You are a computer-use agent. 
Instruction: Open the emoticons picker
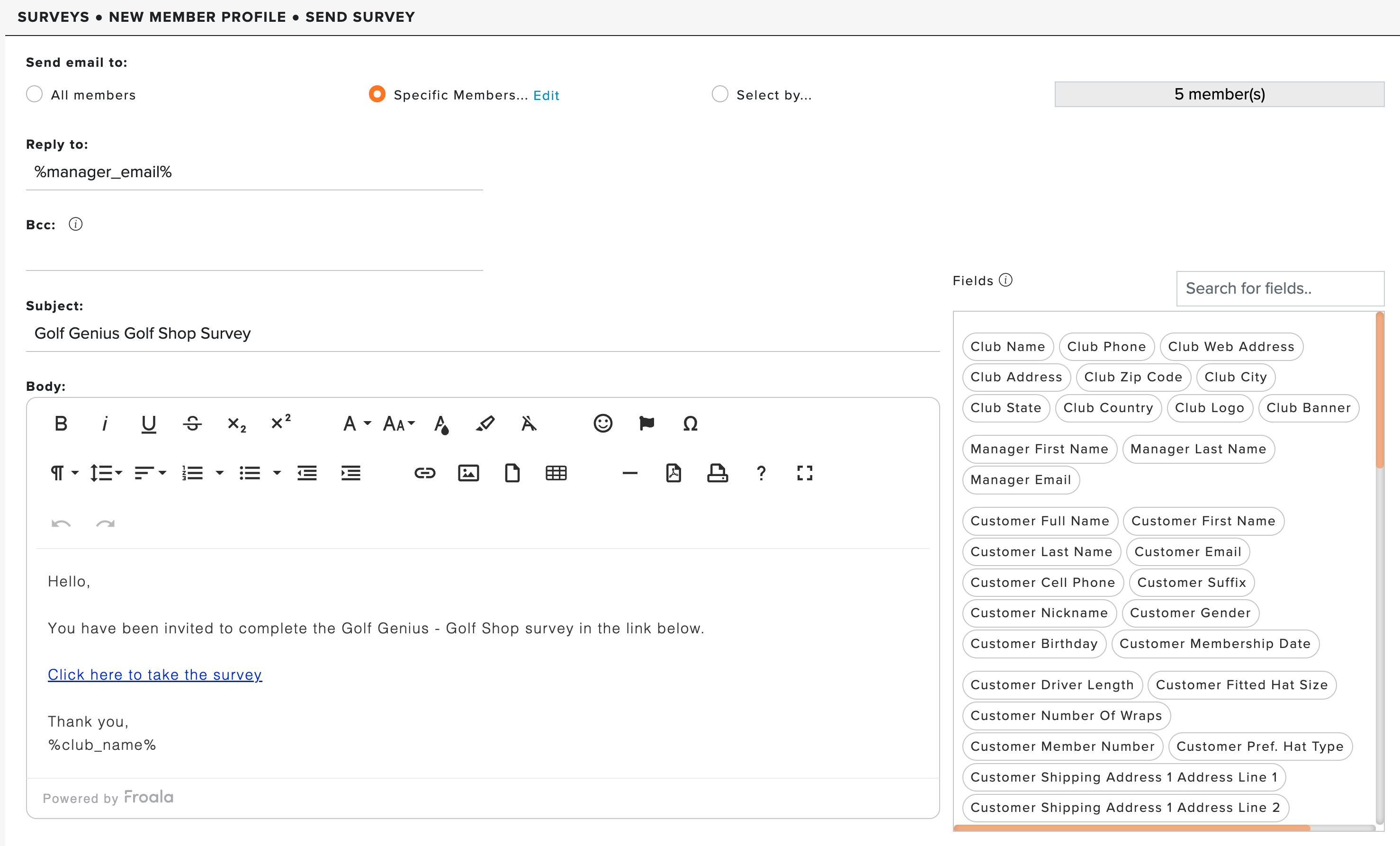tap(603, 424)
